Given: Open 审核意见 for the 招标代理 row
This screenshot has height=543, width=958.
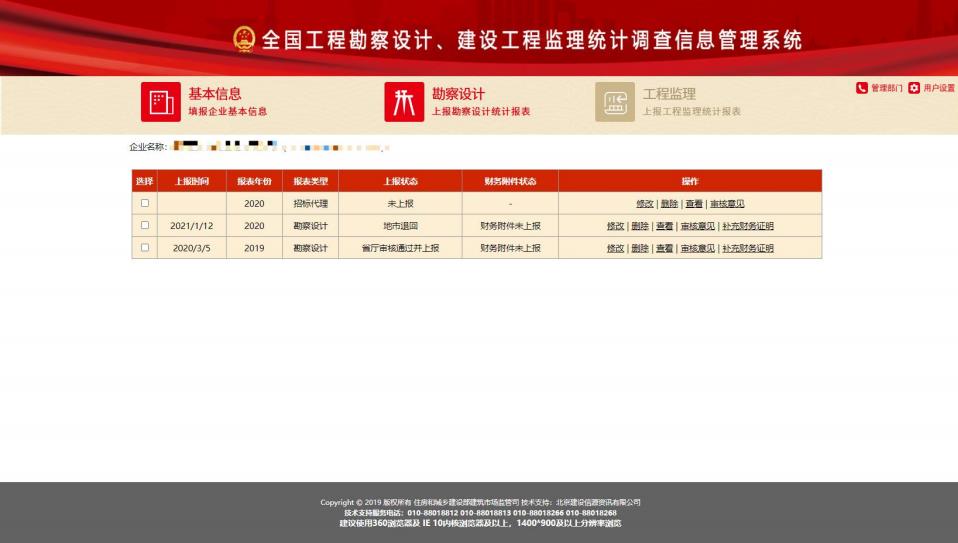Looking at the screenshot, I should click(727, 204).
